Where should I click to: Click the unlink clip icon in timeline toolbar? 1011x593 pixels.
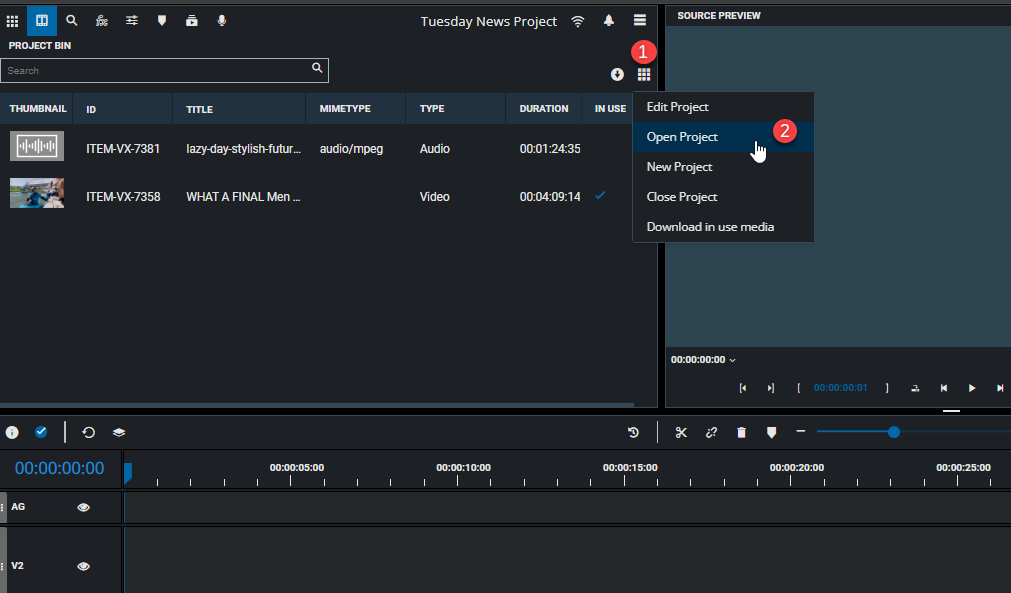tap(711, 432)
